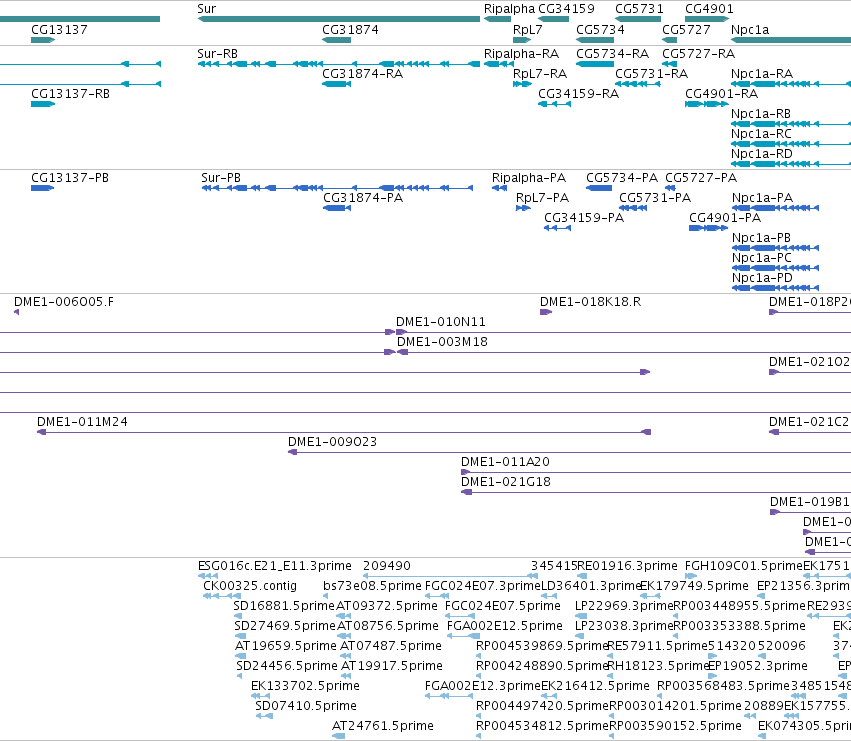Select the ESG016c.E21_E11.3prime EST
The width and height of the screenshot is (851, 741).
[x=208, y=576]
